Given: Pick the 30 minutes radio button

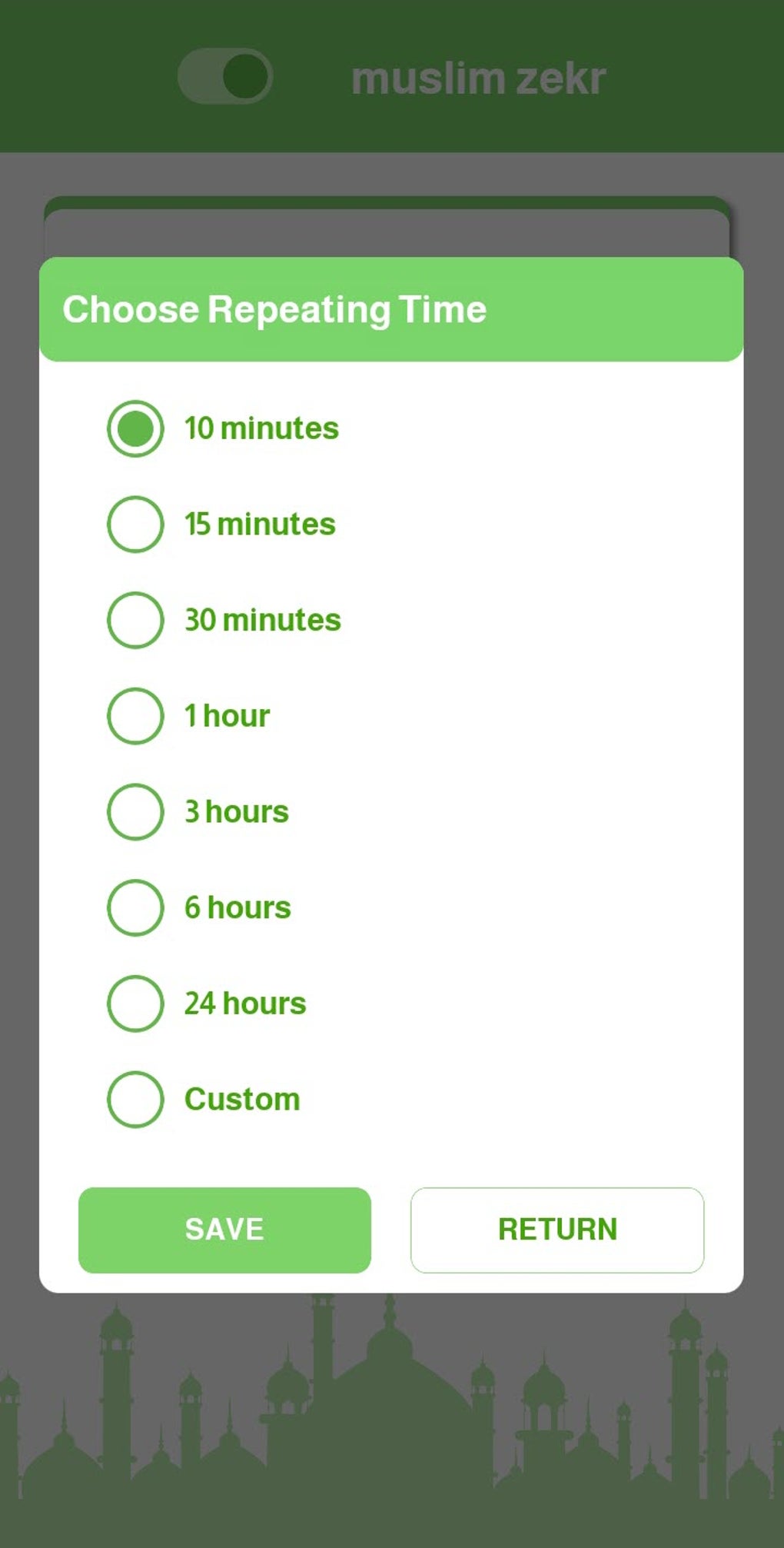Looking at the screenshot, I should (x=135, y=620).
